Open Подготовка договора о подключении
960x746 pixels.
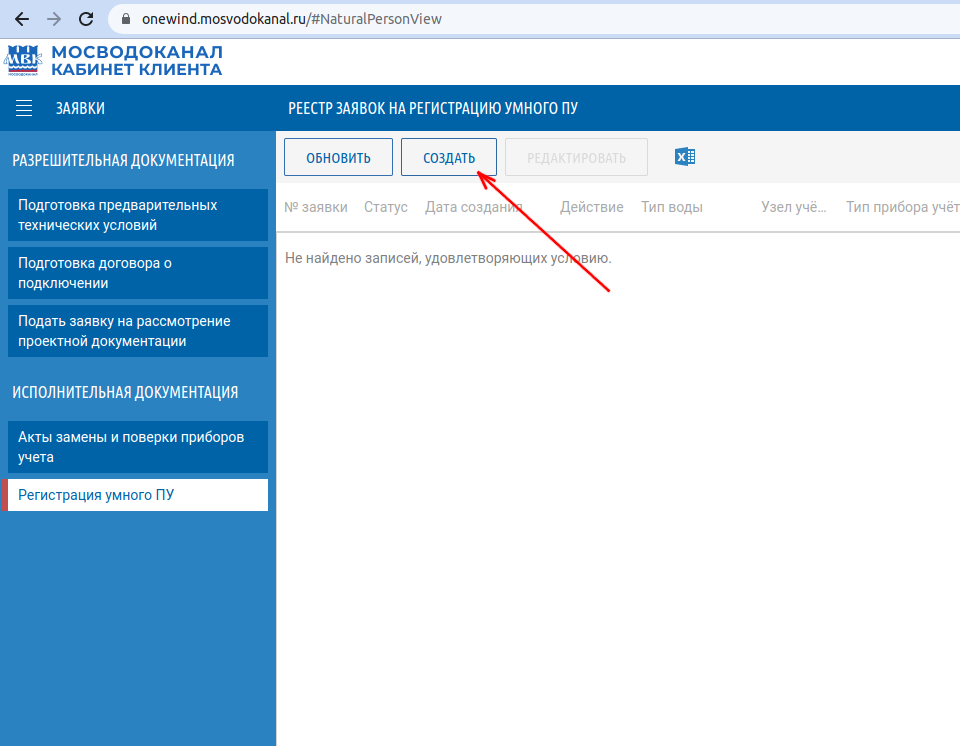[x=138, y=273]
